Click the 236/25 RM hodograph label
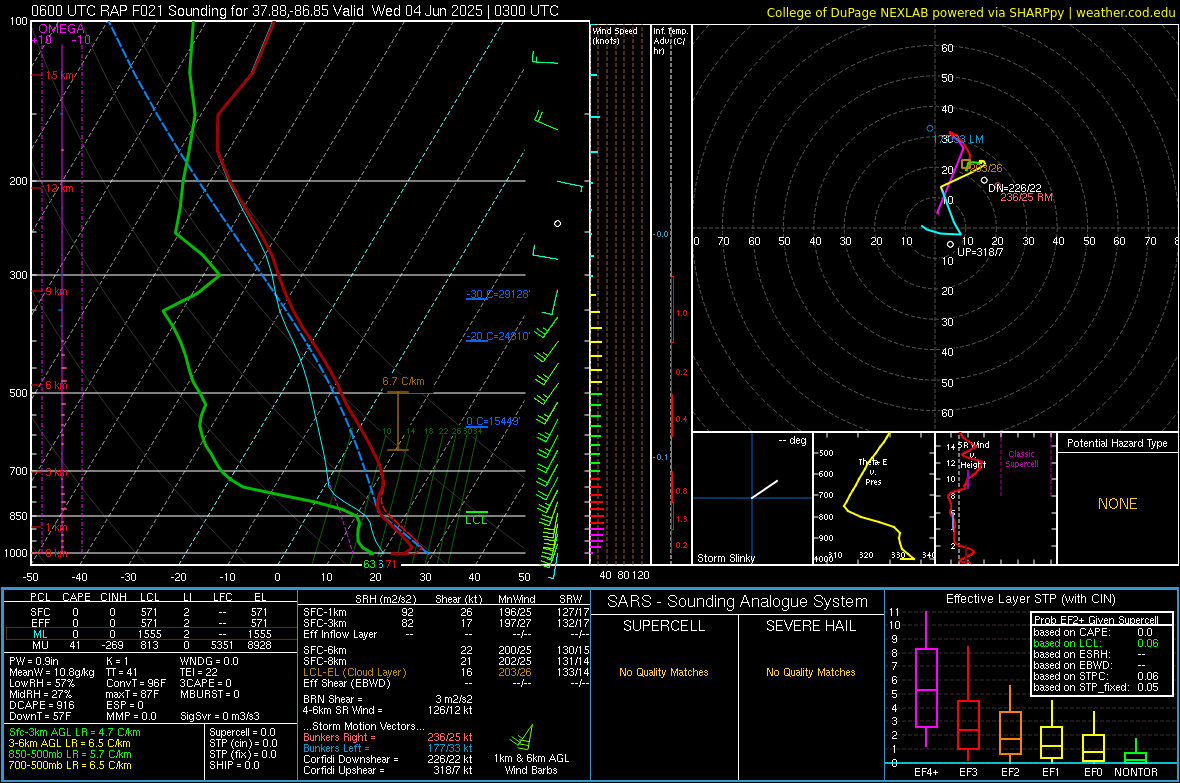 [x=1026, y=197]
